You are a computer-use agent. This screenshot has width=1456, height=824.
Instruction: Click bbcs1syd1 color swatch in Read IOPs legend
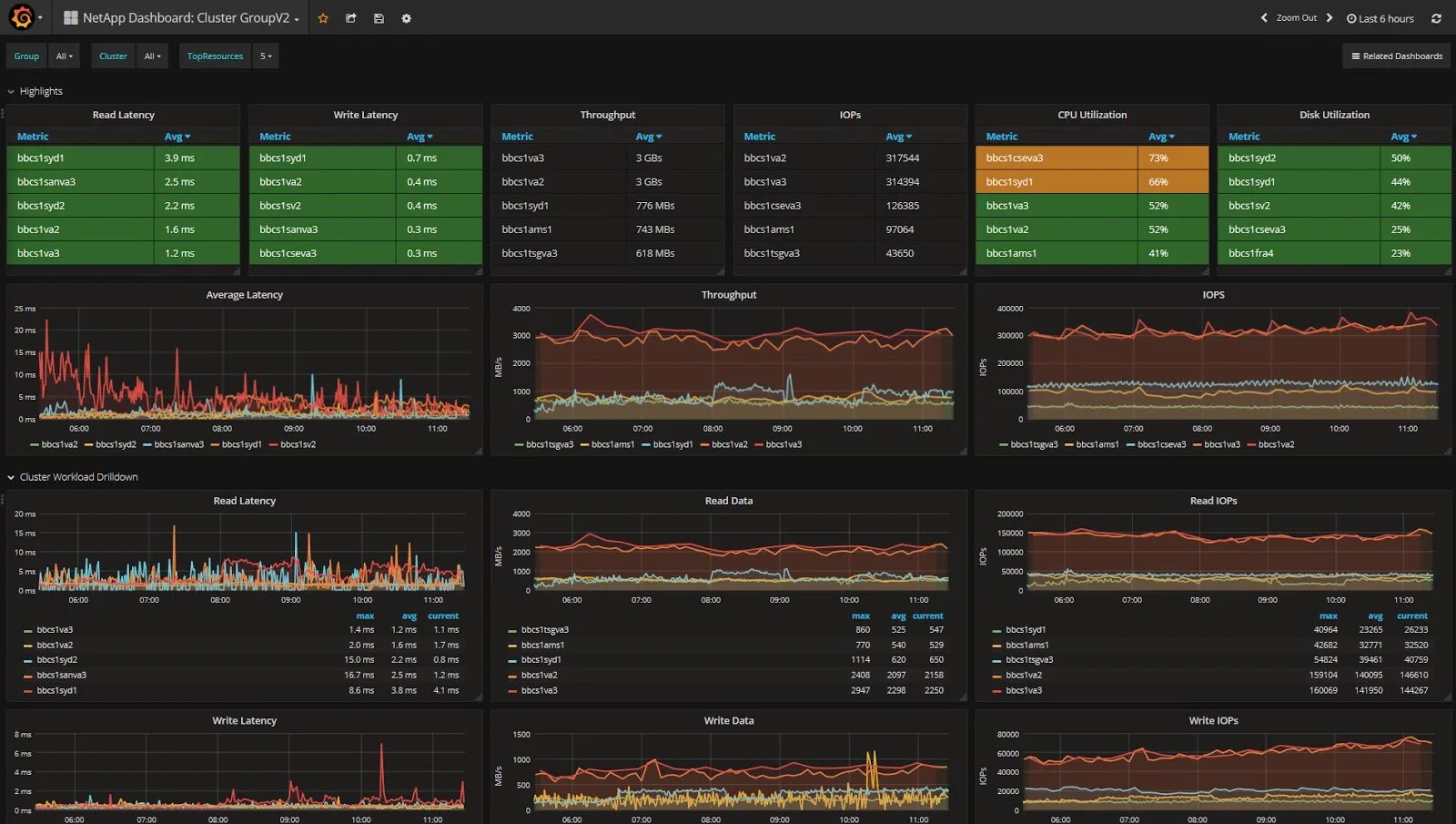[996, 630]
